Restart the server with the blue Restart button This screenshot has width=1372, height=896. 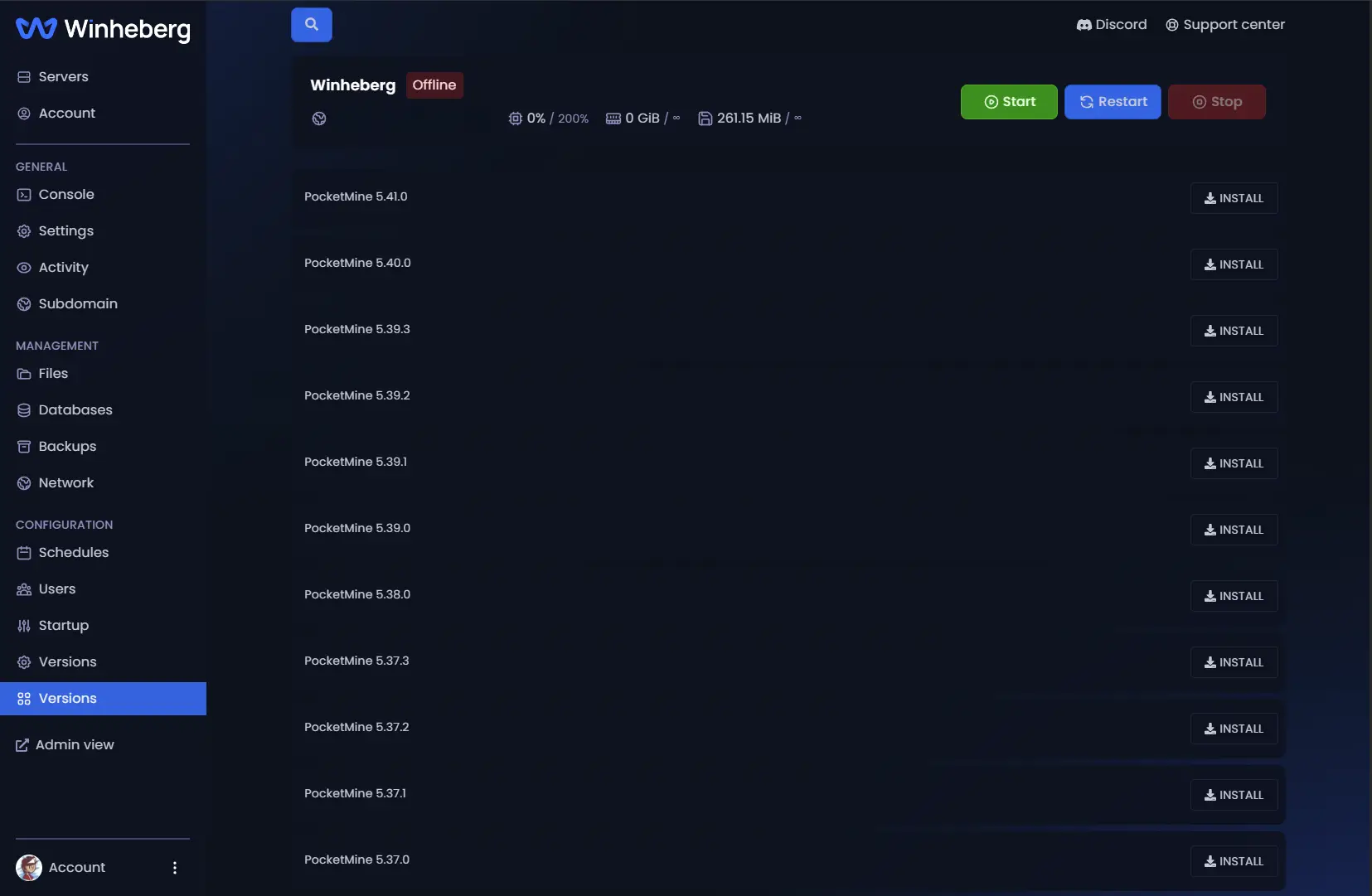[x=1113, y=102]
